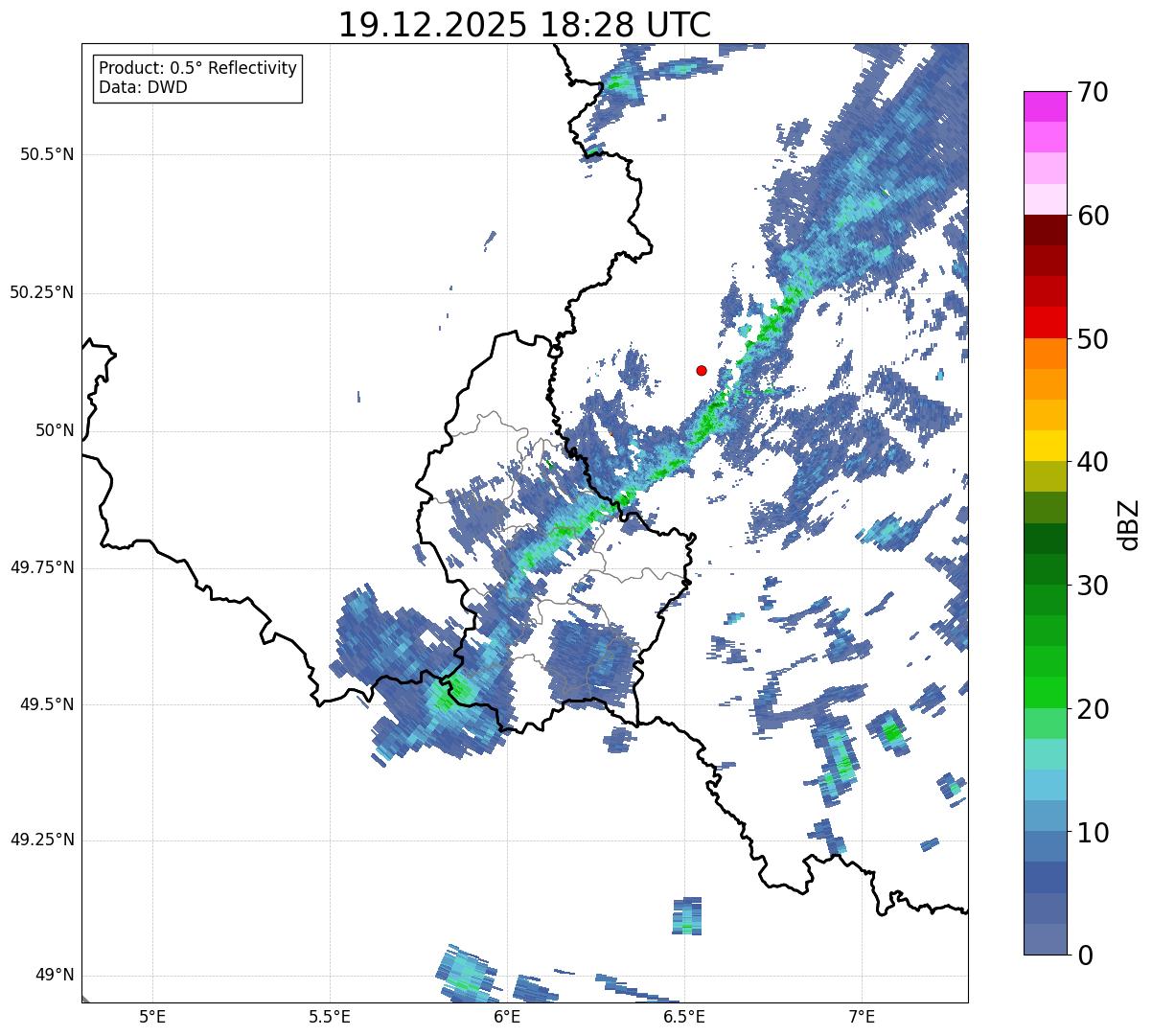
Task: Click the 5°E longitude label
Action: tap(152, 1017)
